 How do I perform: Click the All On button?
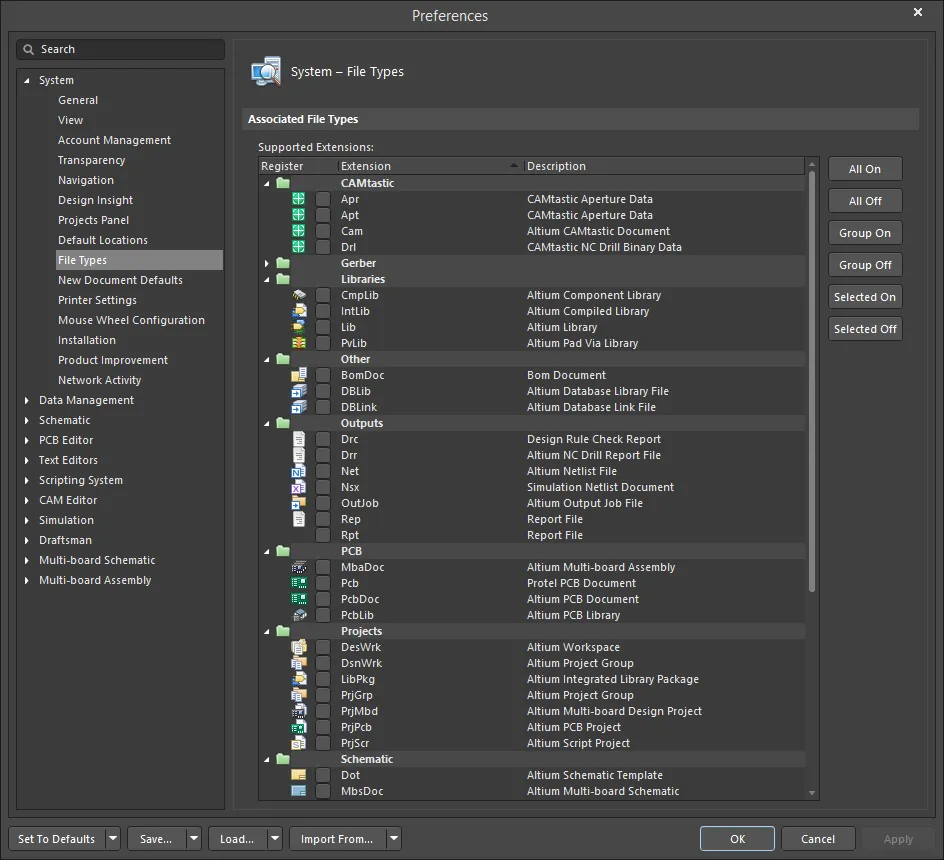click(865, 169)
